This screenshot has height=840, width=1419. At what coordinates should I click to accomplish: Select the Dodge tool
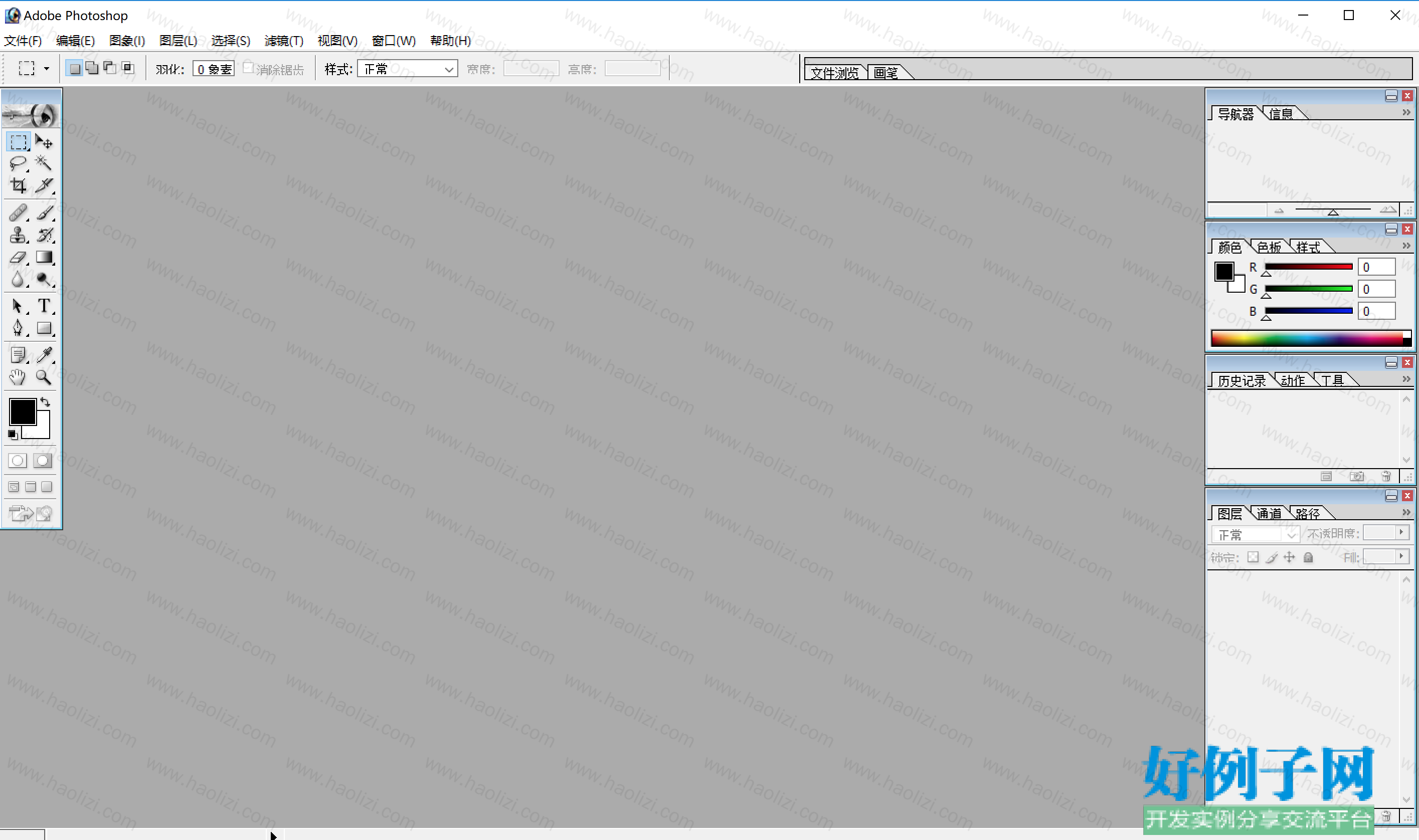coord(44,280)
